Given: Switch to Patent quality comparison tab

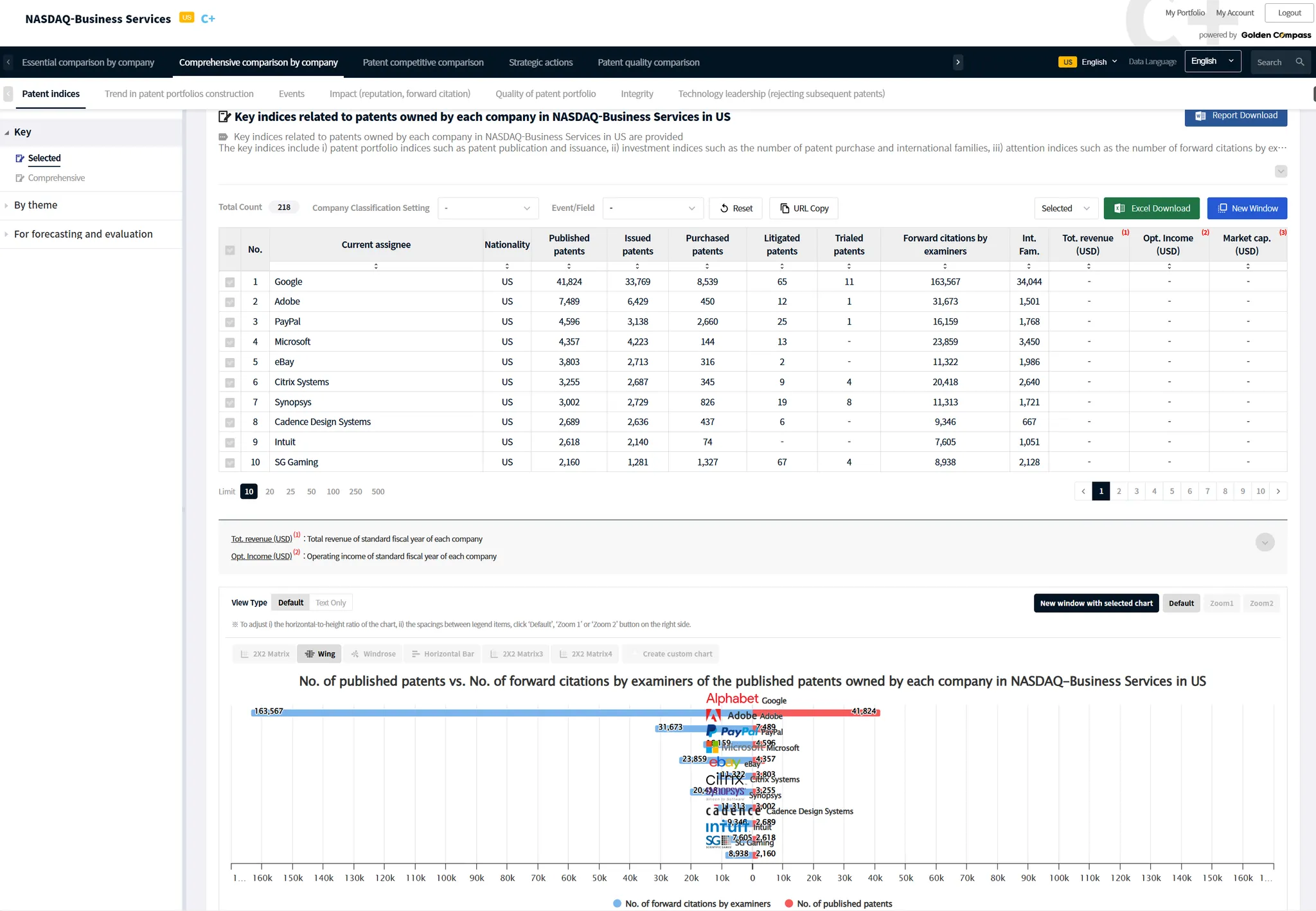Looking at the screenshot, I should [x=648, y=62].
